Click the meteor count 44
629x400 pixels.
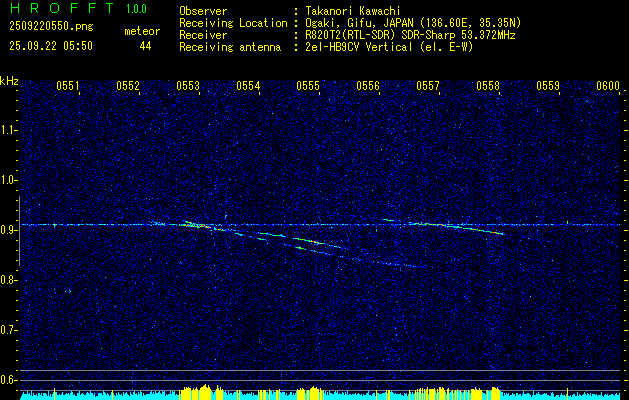[145, 46]
